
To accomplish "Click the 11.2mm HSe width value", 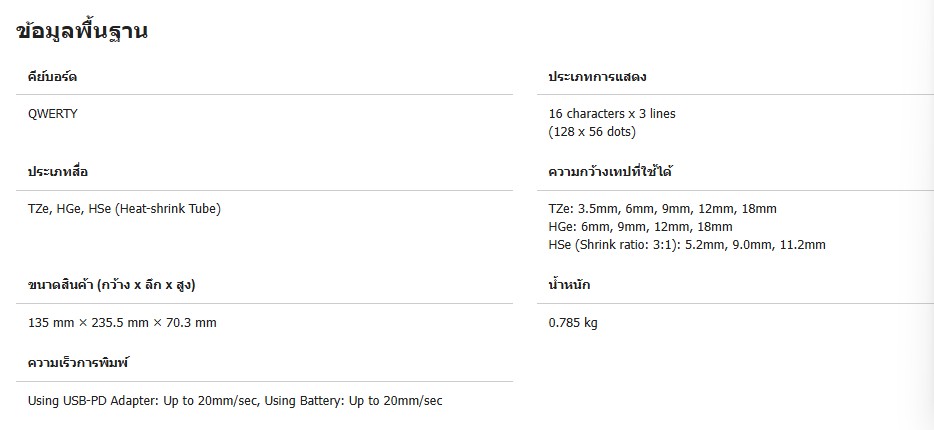I will [801, 245].
